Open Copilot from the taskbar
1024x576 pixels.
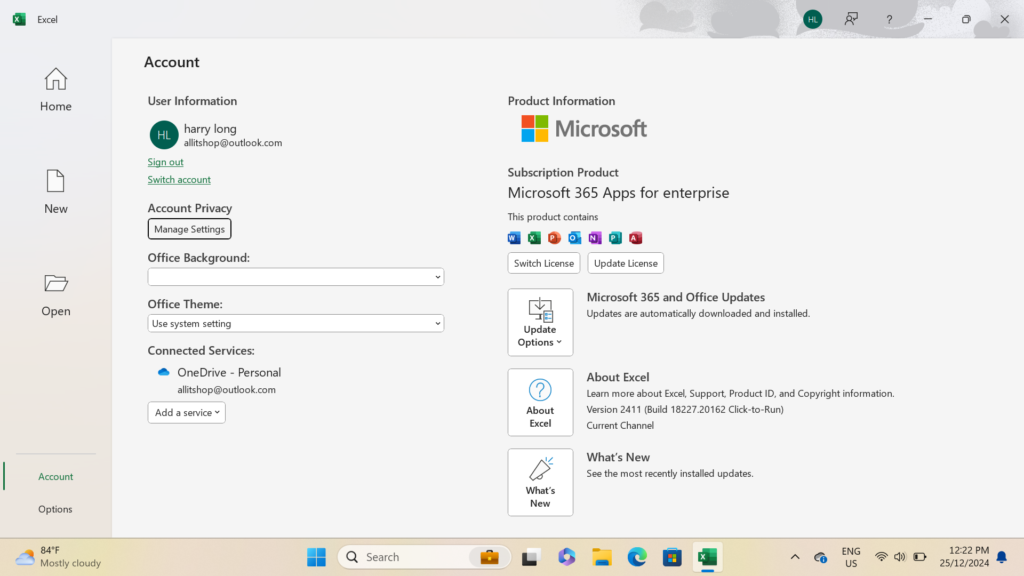(566, 557)
